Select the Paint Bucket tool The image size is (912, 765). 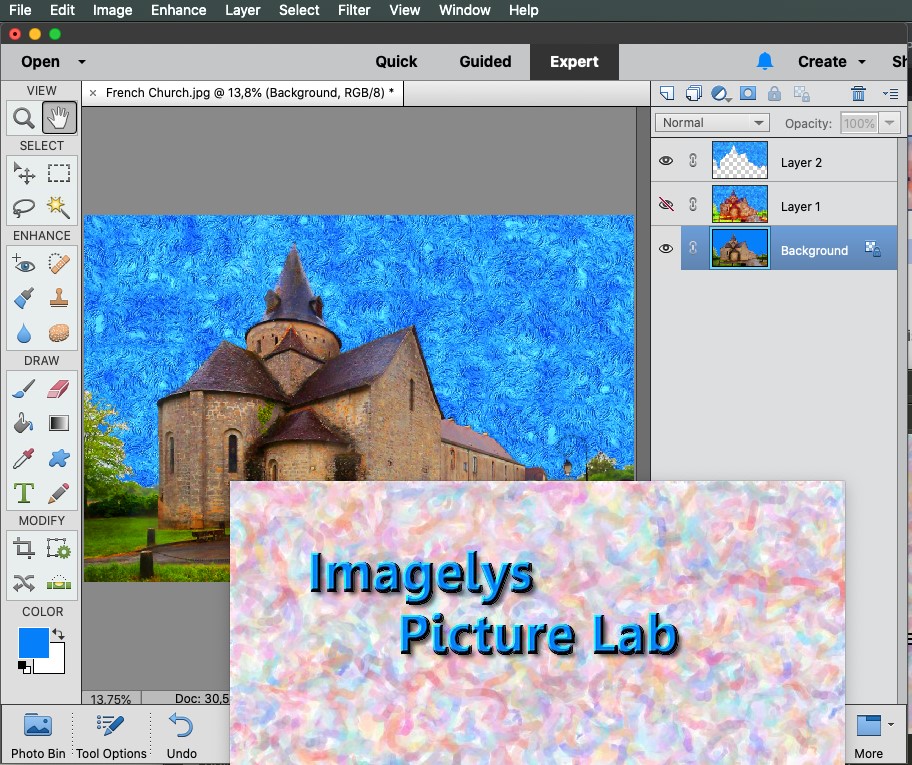(x=24, y=424)
